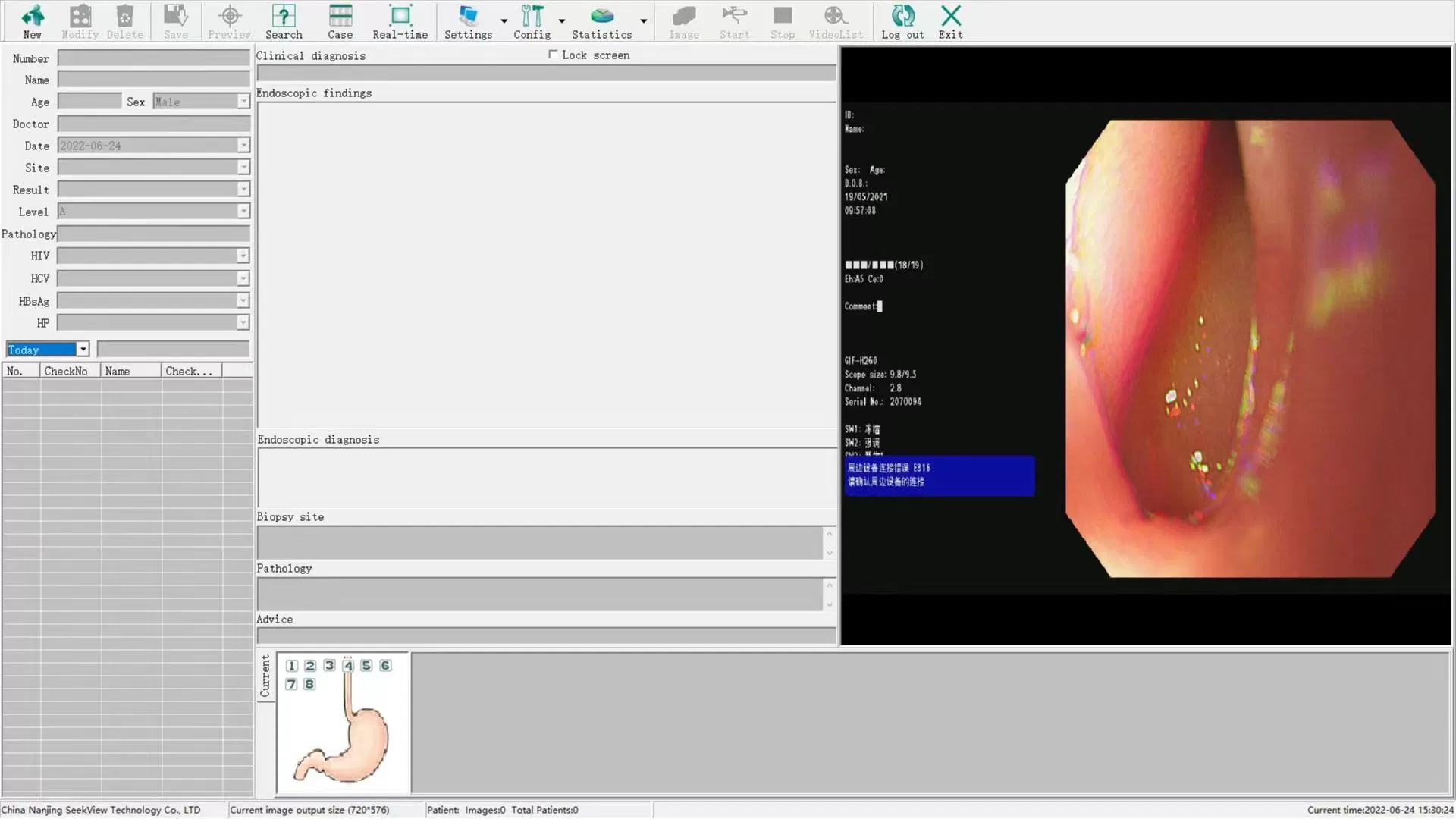The height and width of the screenshot is (819, 1456).
Task: Select captured image number 8
Action: (309, 683)
